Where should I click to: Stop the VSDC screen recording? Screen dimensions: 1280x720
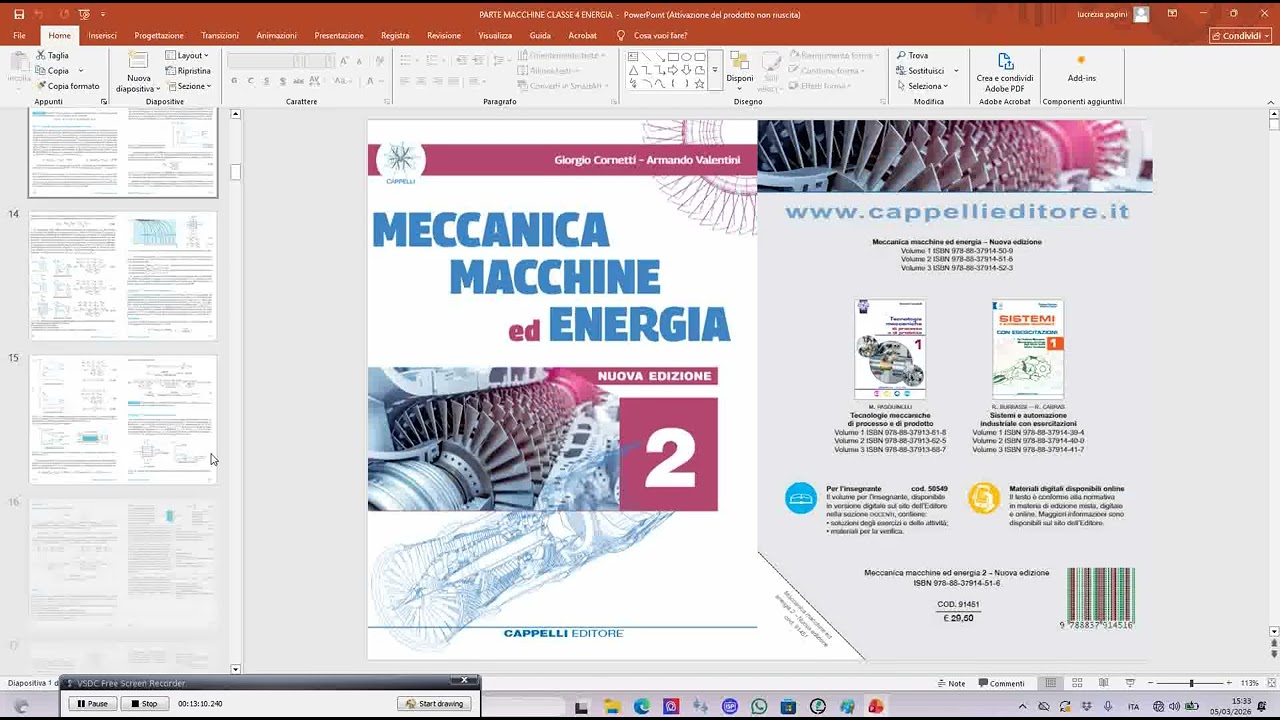(x=144, y=704)
